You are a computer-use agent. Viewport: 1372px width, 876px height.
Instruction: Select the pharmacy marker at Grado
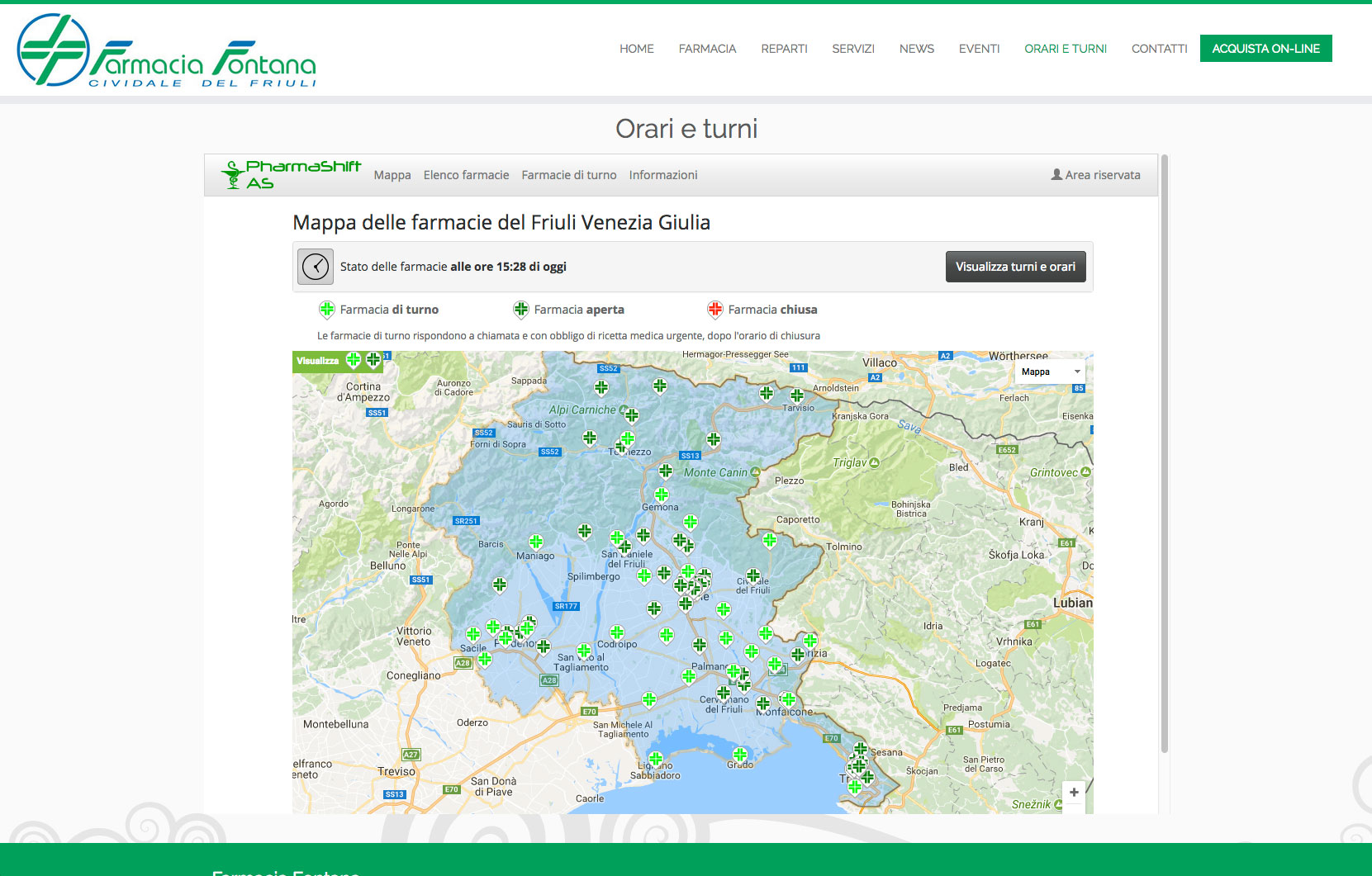point(740,754)
